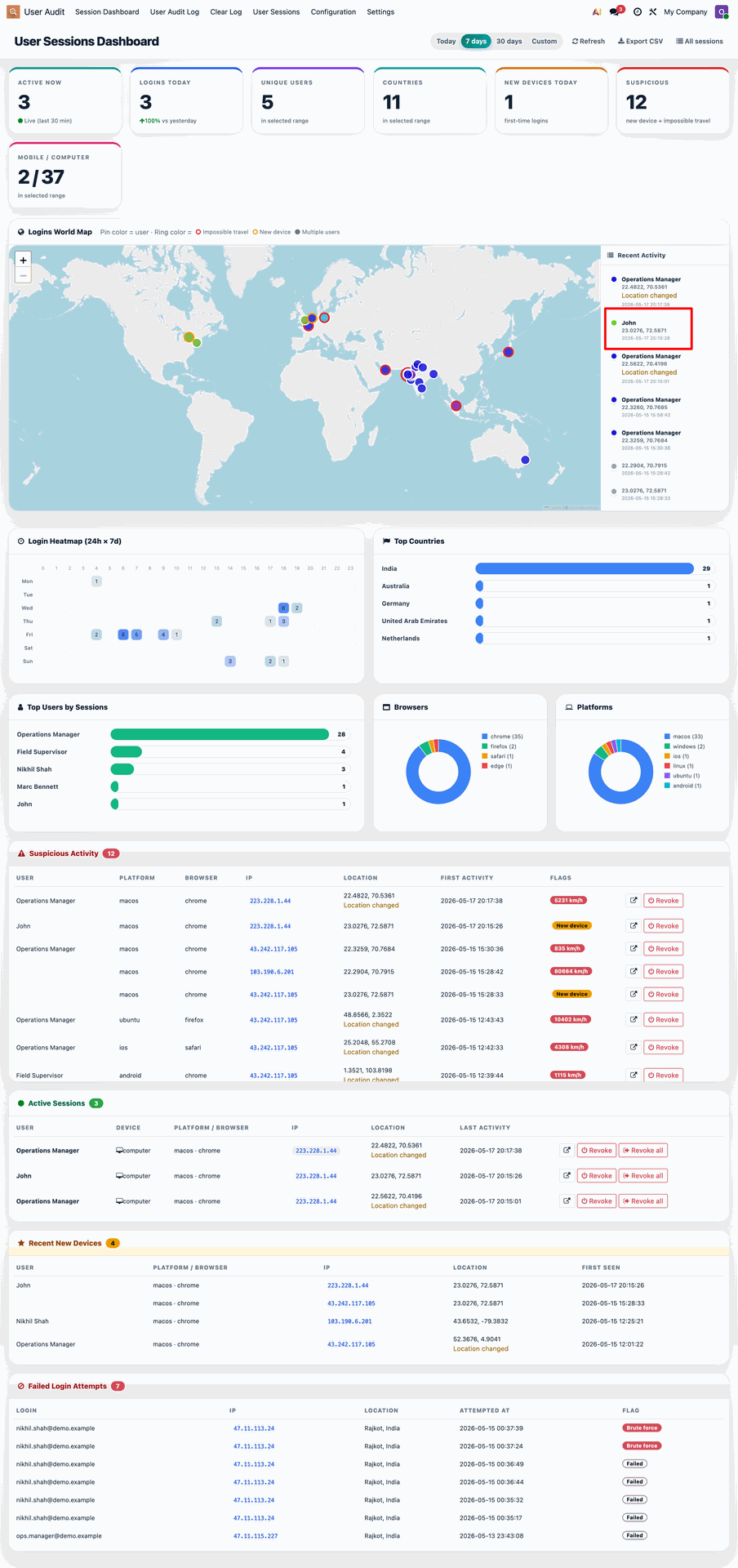Go to the Clear Log menu item
Screen dimensions: 738x1568
click(226, 12)
